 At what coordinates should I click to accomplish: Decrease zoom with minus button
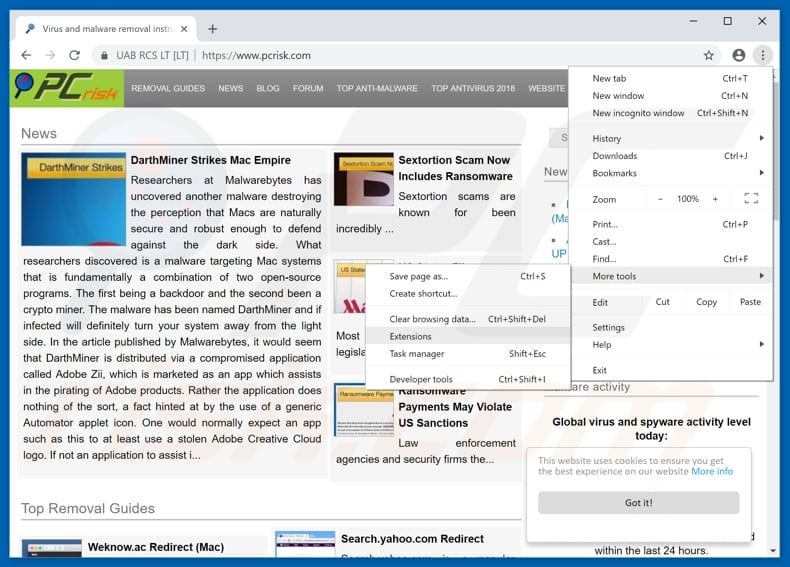pyautogui.click(x=660, y=199)
